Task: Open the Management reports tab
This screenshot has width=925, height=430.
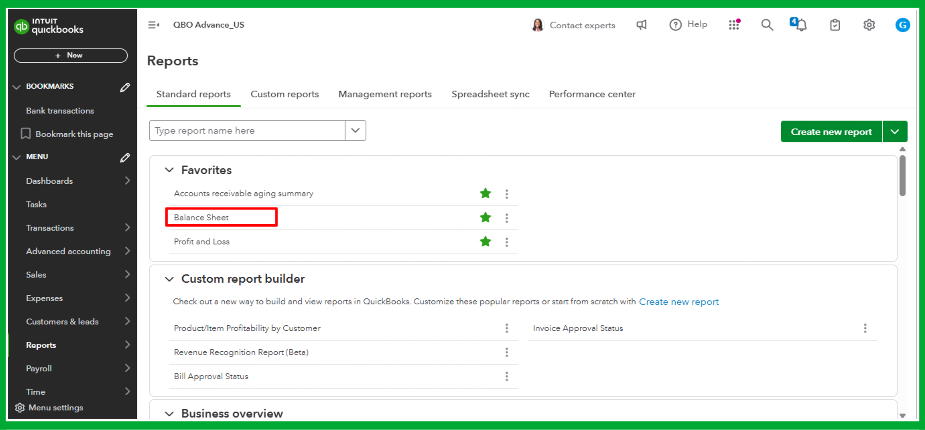Action: coord(385,94)
